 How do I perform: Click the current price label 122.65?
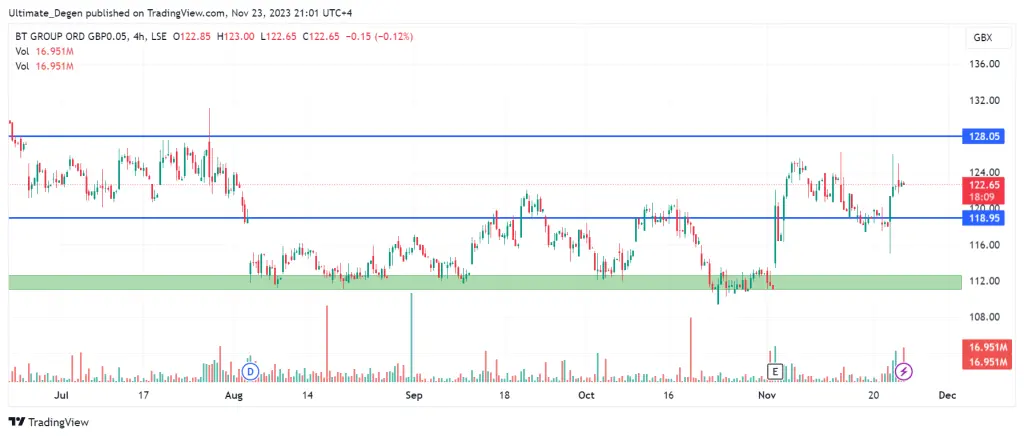986,185
